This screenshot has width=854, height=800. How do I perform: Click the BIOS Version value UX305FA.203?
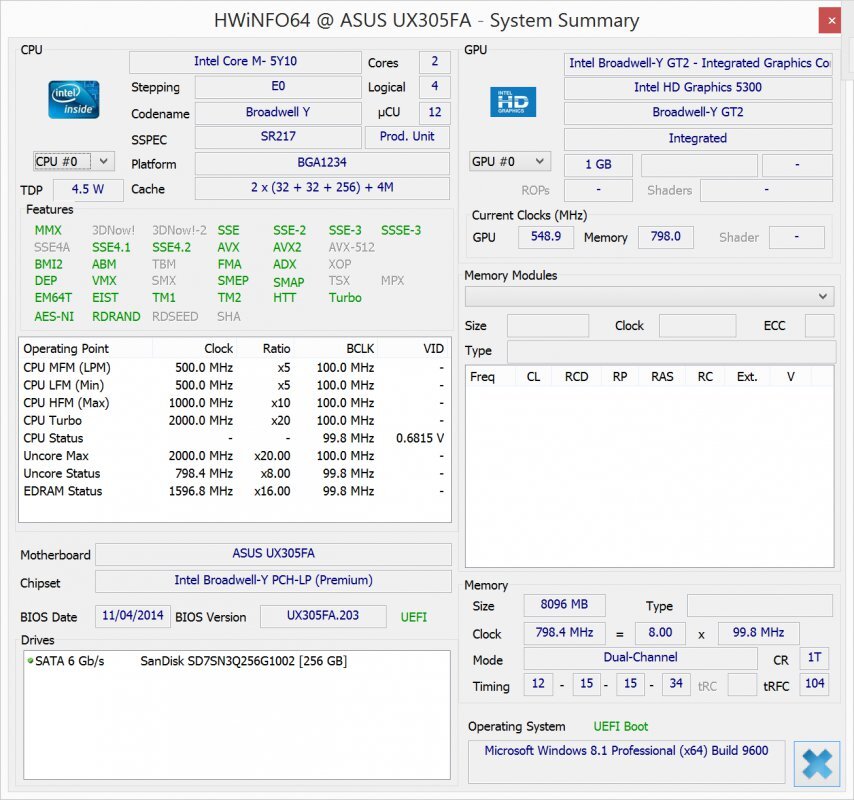323,616
